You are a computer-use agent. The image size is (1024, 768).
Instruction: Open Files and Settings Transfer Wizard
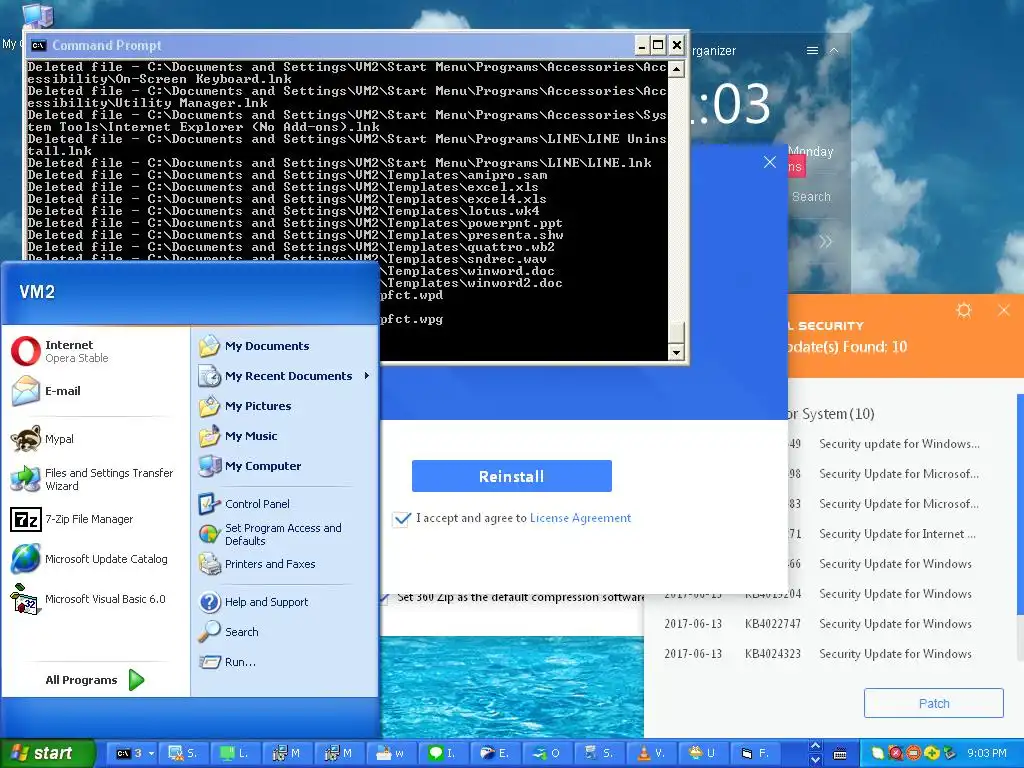pyautogui.click(x=95, y=479)
